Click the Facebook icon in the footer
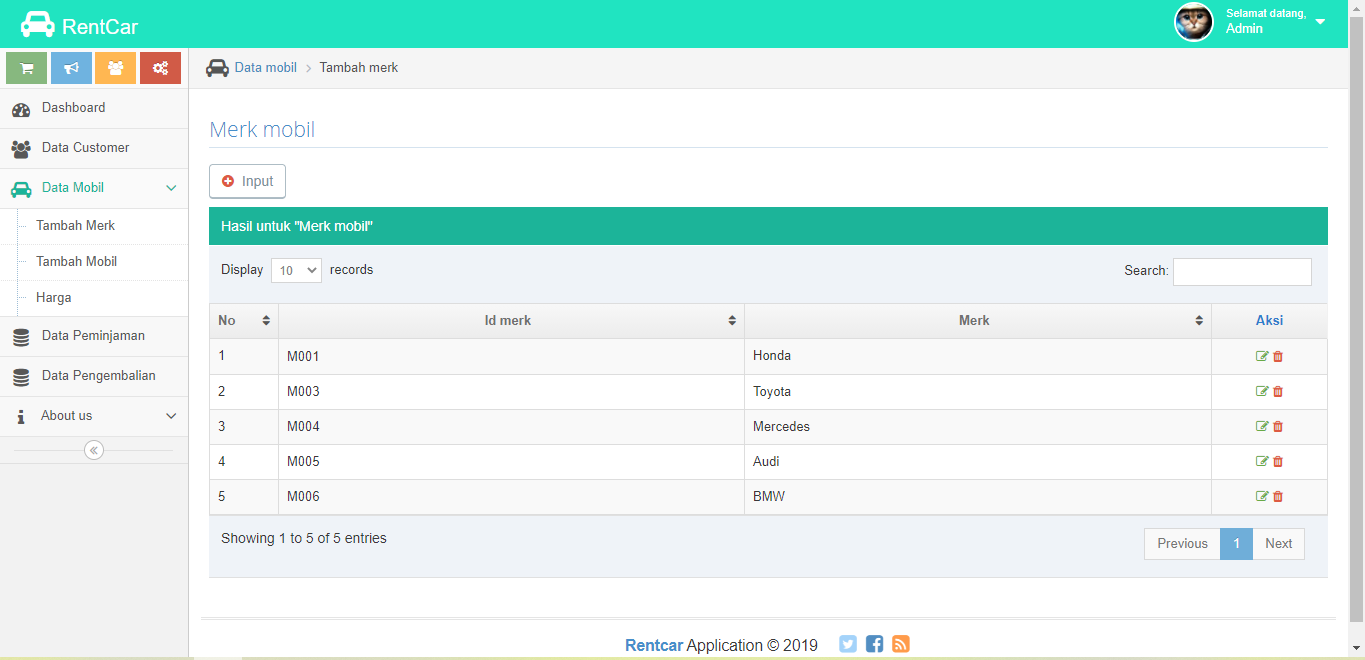This screenshot has height=660, width=1365. point(874,644)
